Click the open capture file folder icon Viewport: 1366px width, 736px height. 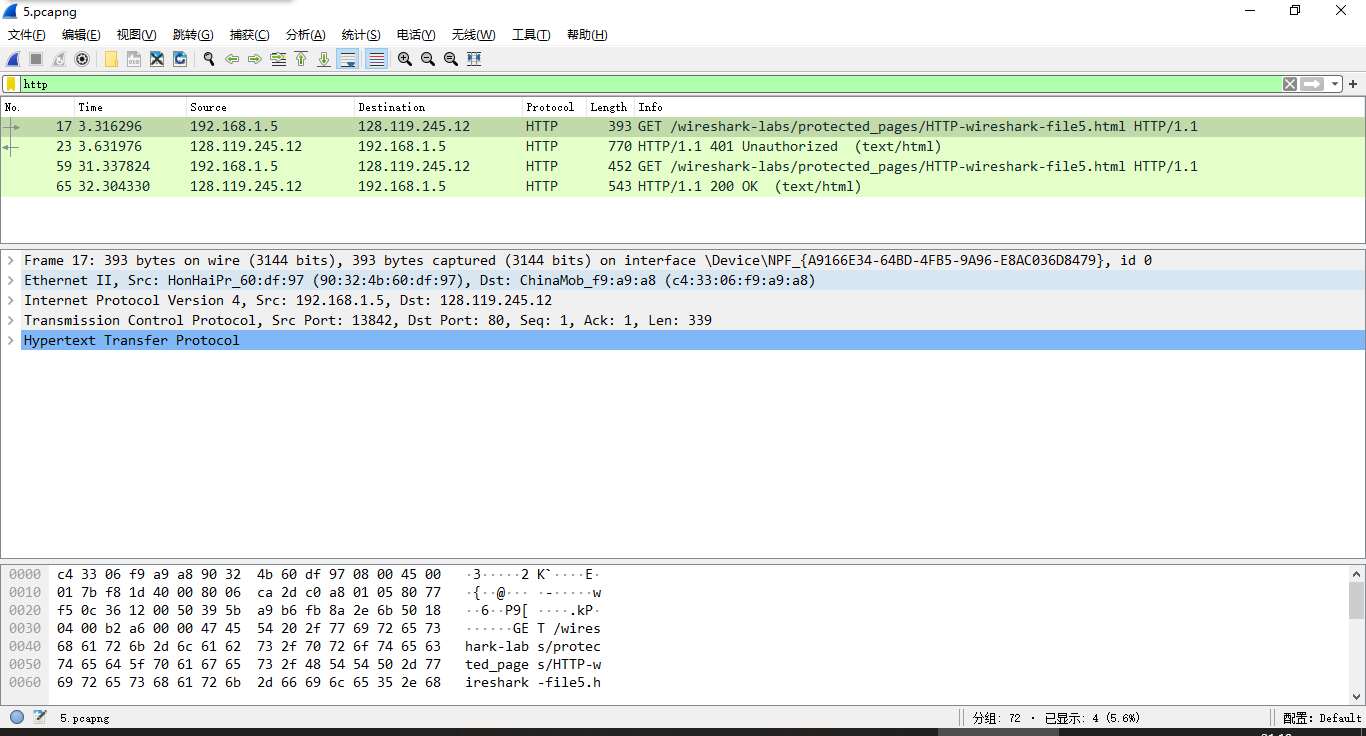click(x=111, y=59)
